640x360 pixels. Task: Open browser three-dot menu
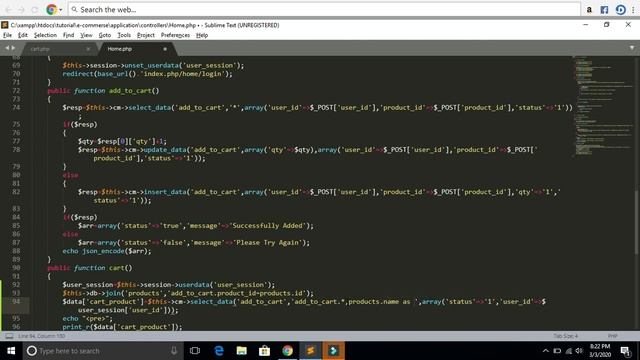tap(633, 9)
